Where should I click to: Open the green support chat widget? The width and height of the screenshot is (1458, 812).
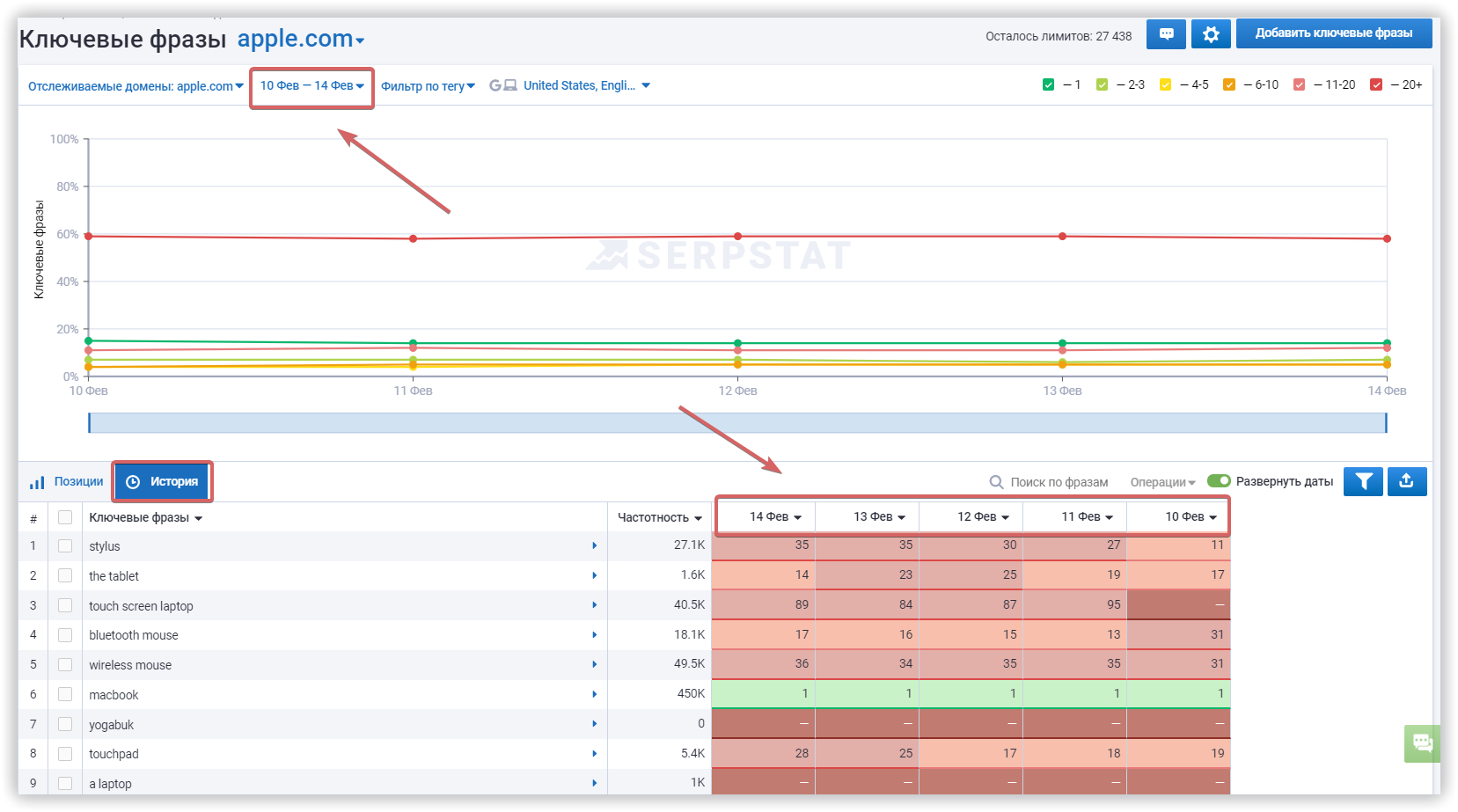[1423, 743]
